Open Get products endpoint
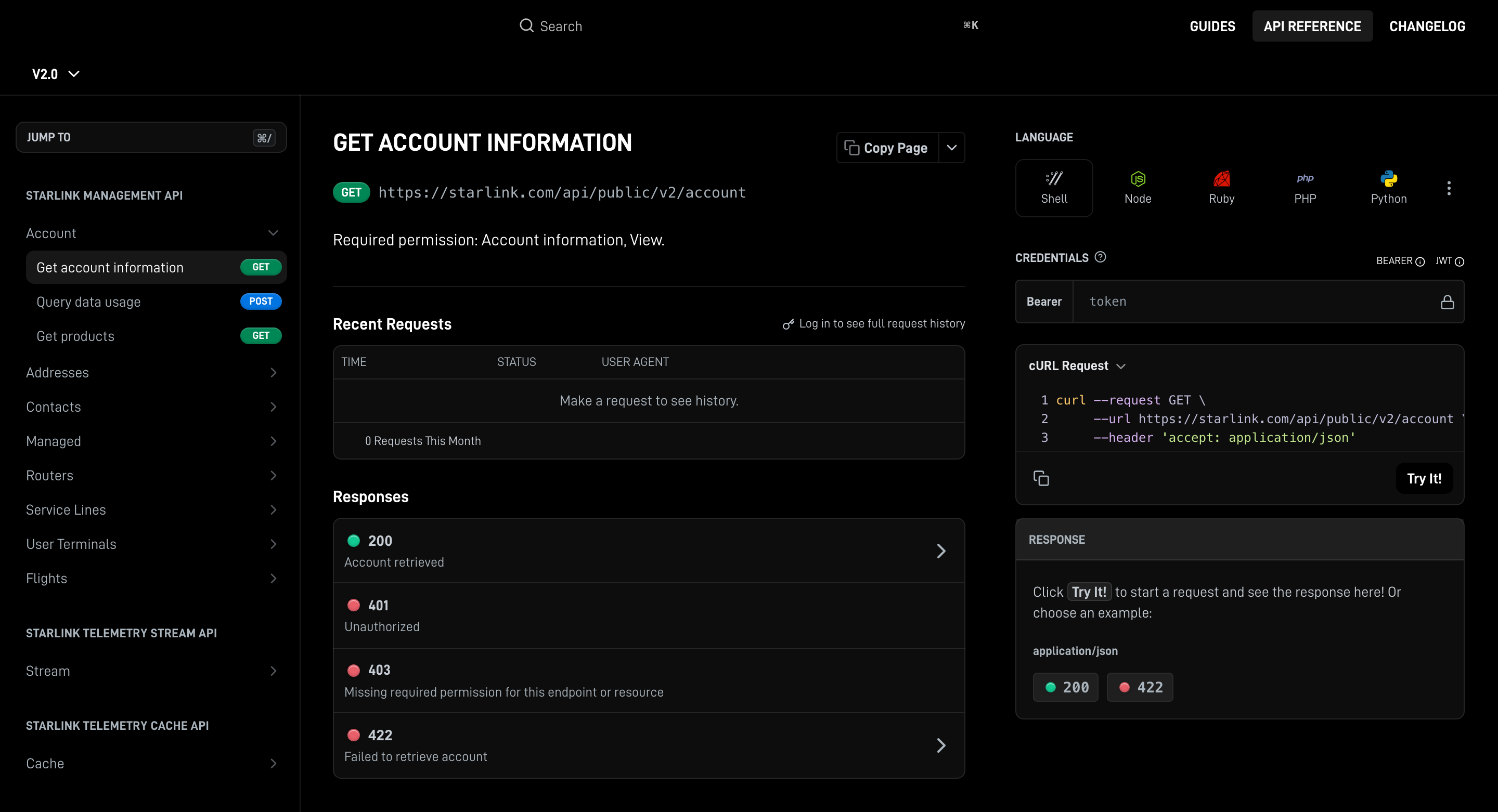Viewport: 1498px width, 812px height. pyautogui.click(x=157, y=336)
